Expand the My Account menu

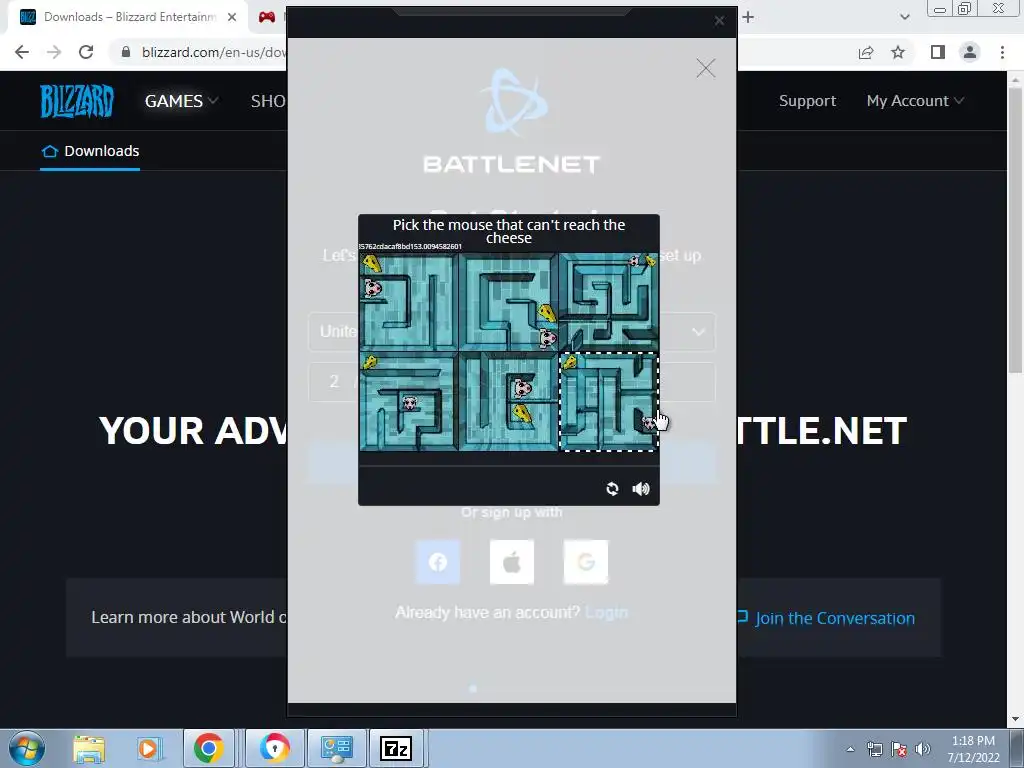click(x=915, y=101)
